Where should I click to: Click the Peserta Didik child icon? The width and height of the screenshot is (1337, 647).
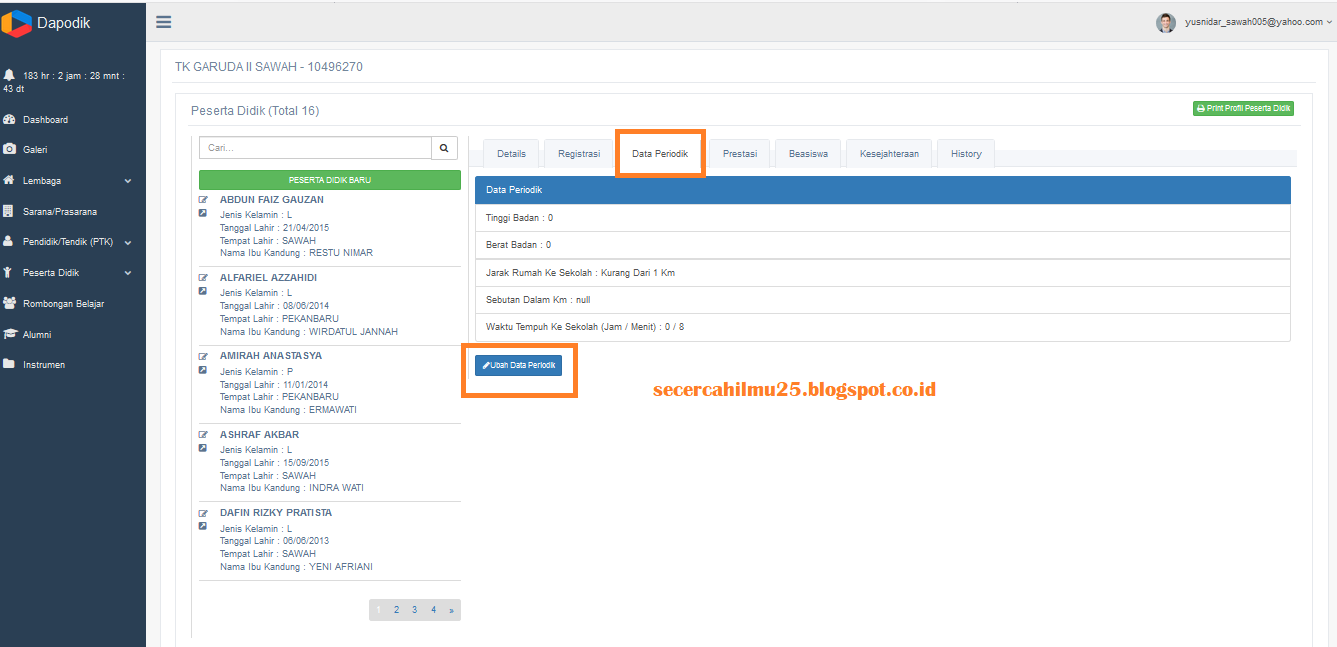(x=9, y=272)
